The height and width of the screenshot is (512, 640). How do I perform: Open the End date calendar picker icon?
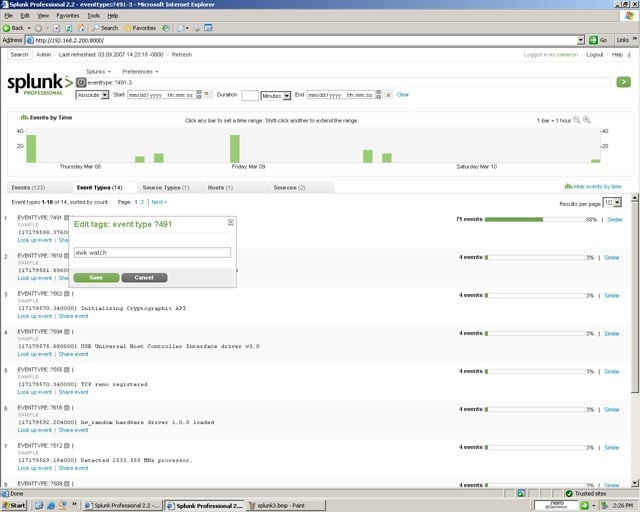[x=388, y=95]
